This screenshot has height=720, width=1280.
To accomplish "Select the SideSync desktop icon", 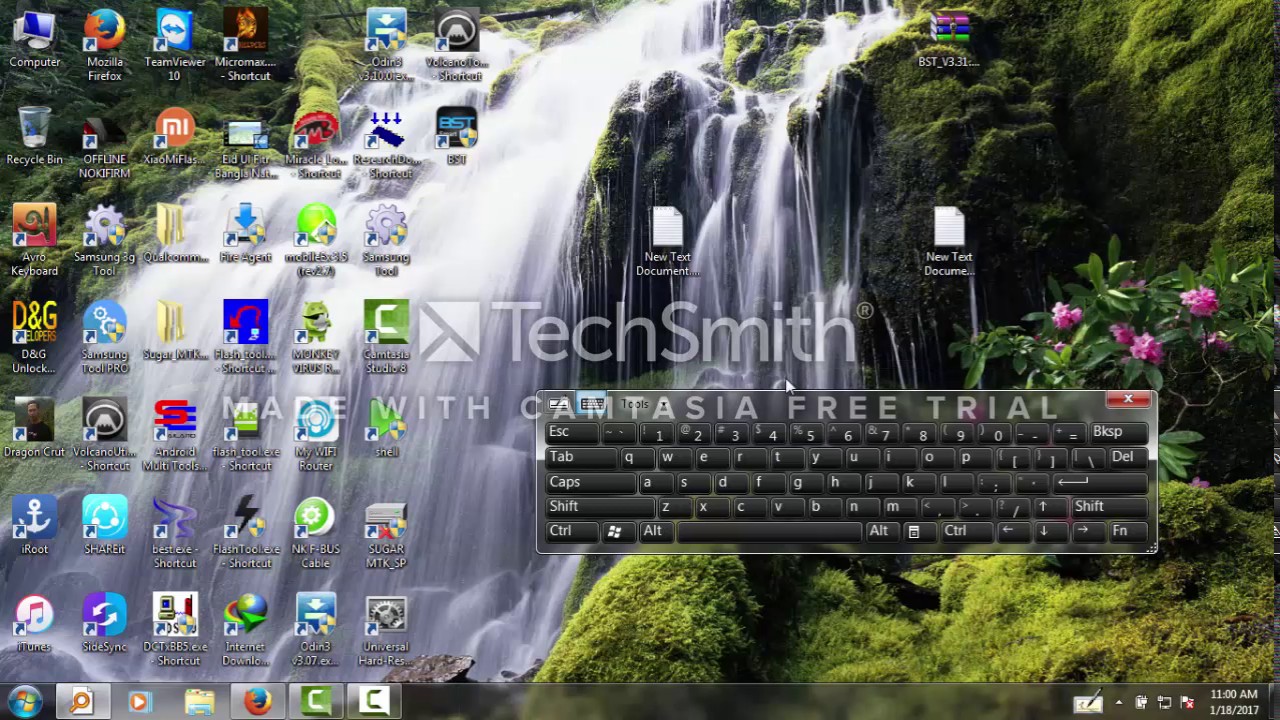I will [x=104, y=623].
